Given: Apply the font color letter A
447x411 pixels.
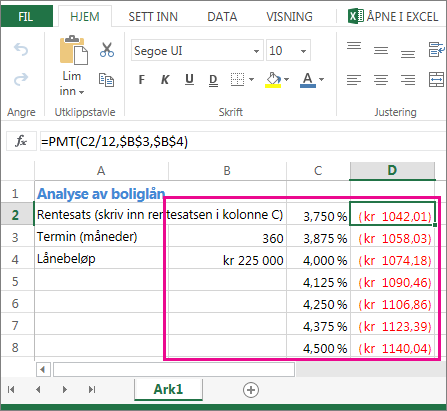Looking at the screenshot, I should click(308, 80).
